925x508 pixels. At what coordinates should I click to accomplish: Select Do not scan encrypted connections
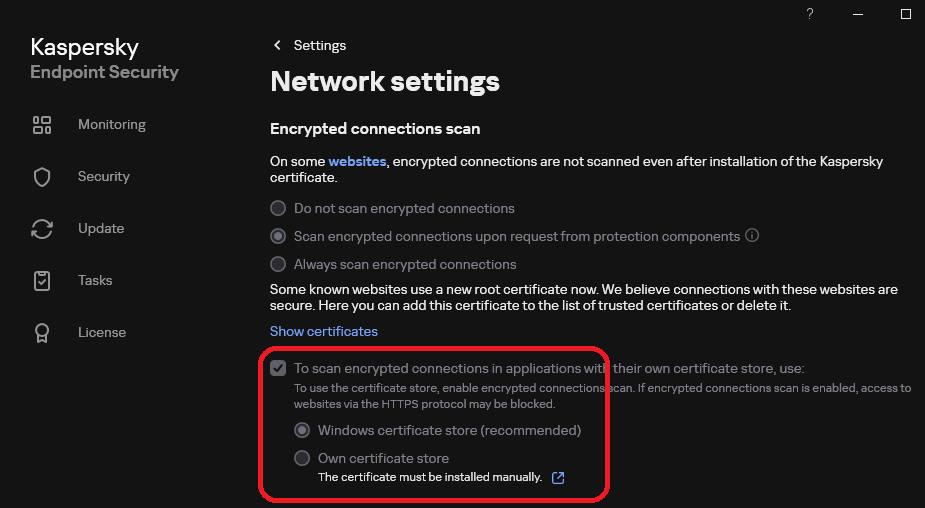278,209
